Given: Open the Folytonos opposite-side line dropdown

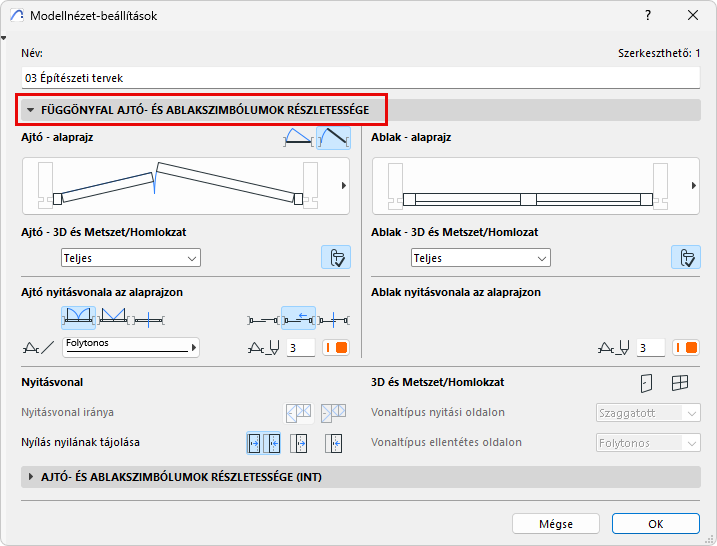Looking at the screenshot, I should pos(648,443).
